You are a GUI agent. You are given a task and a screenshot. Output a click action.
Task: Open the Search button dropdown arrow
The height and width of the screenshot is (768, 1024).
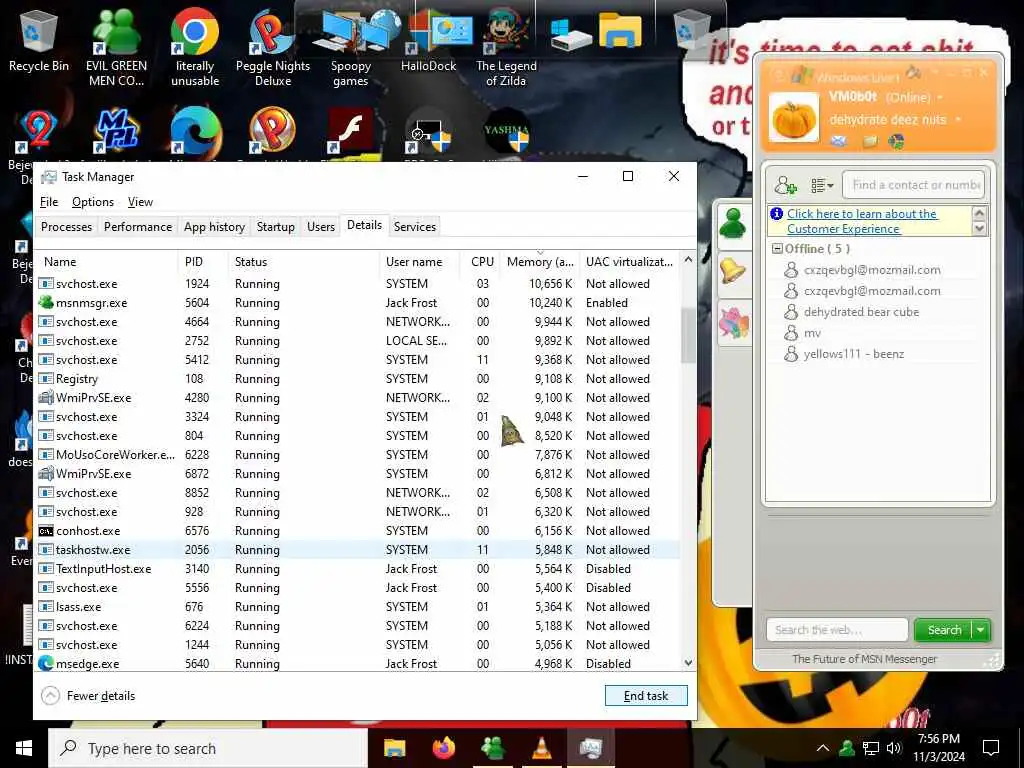(980, 630)
